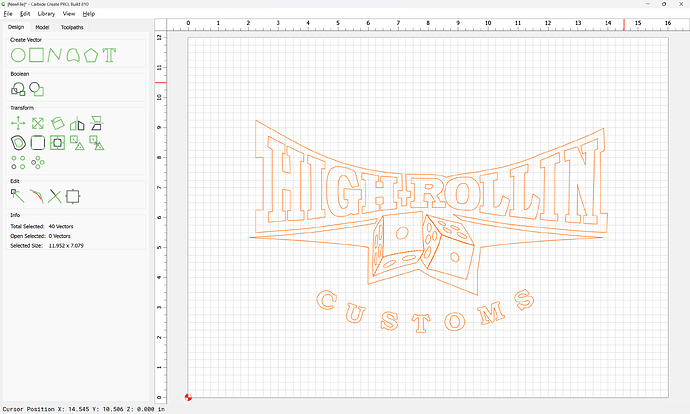Select the Curve drawing tool

73,55
